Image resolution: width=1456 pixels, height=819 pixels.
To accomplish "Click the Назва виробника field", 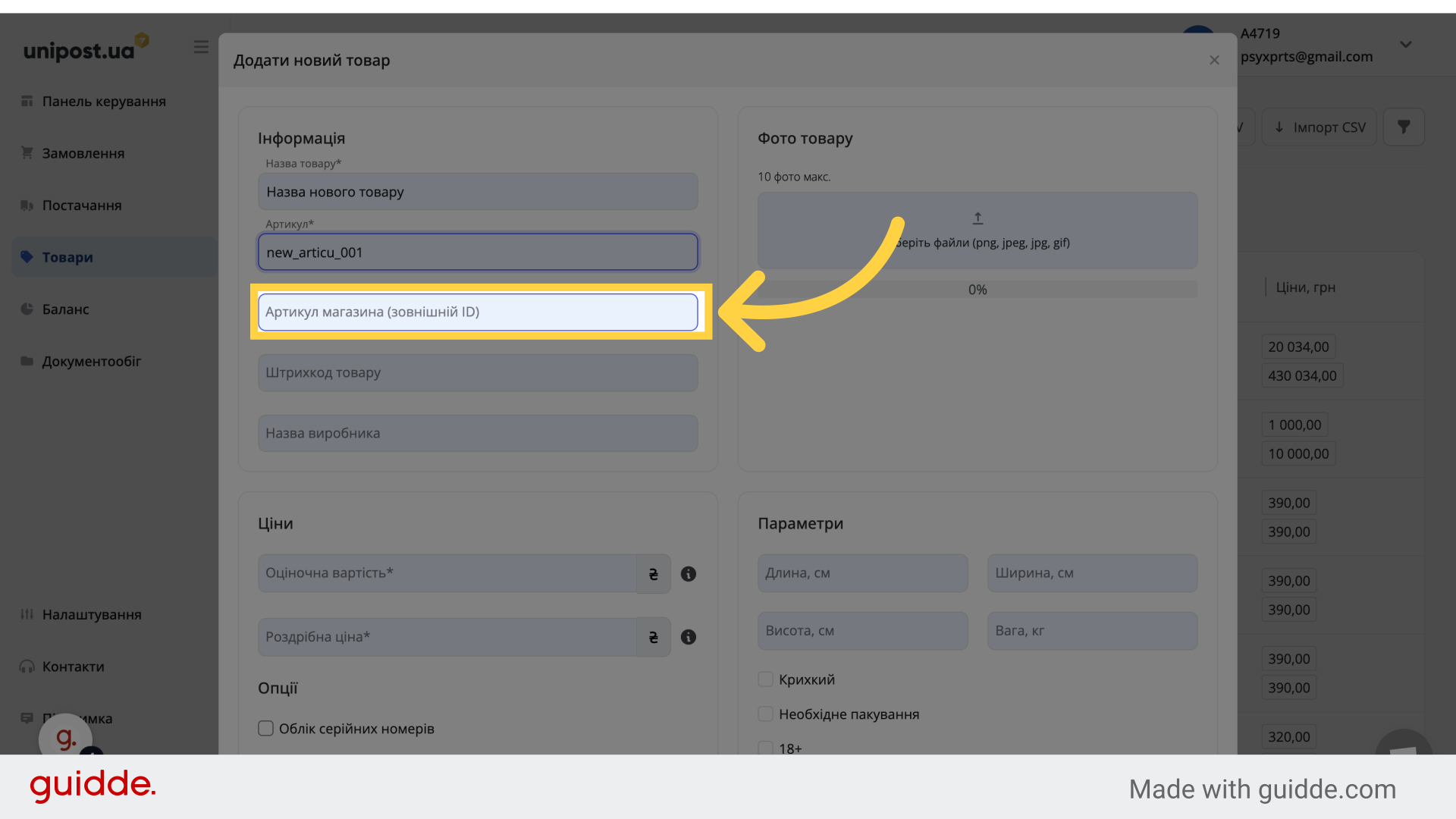I will click(x=478, y=434).
